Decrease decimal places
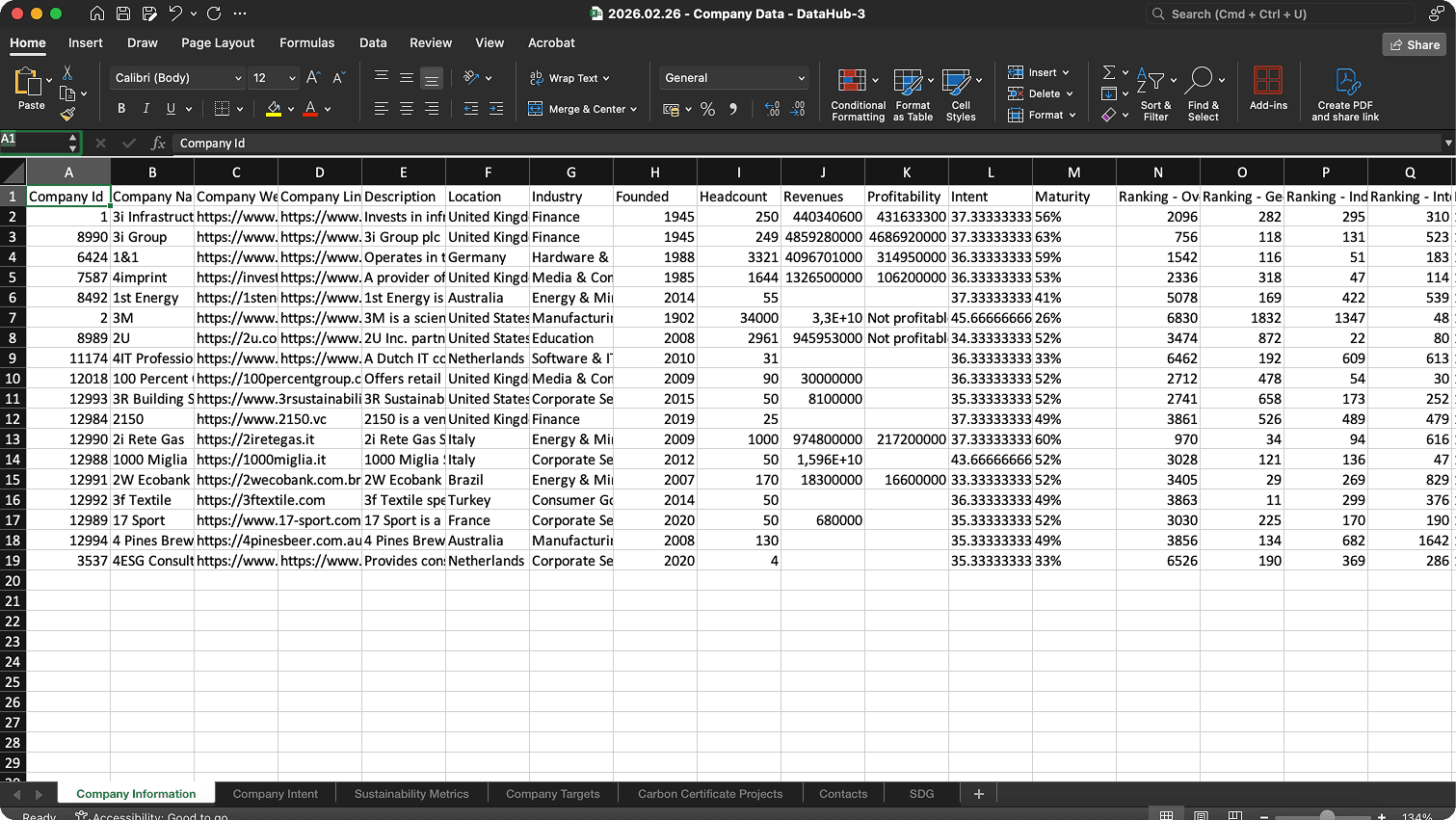 coord(798,109)
